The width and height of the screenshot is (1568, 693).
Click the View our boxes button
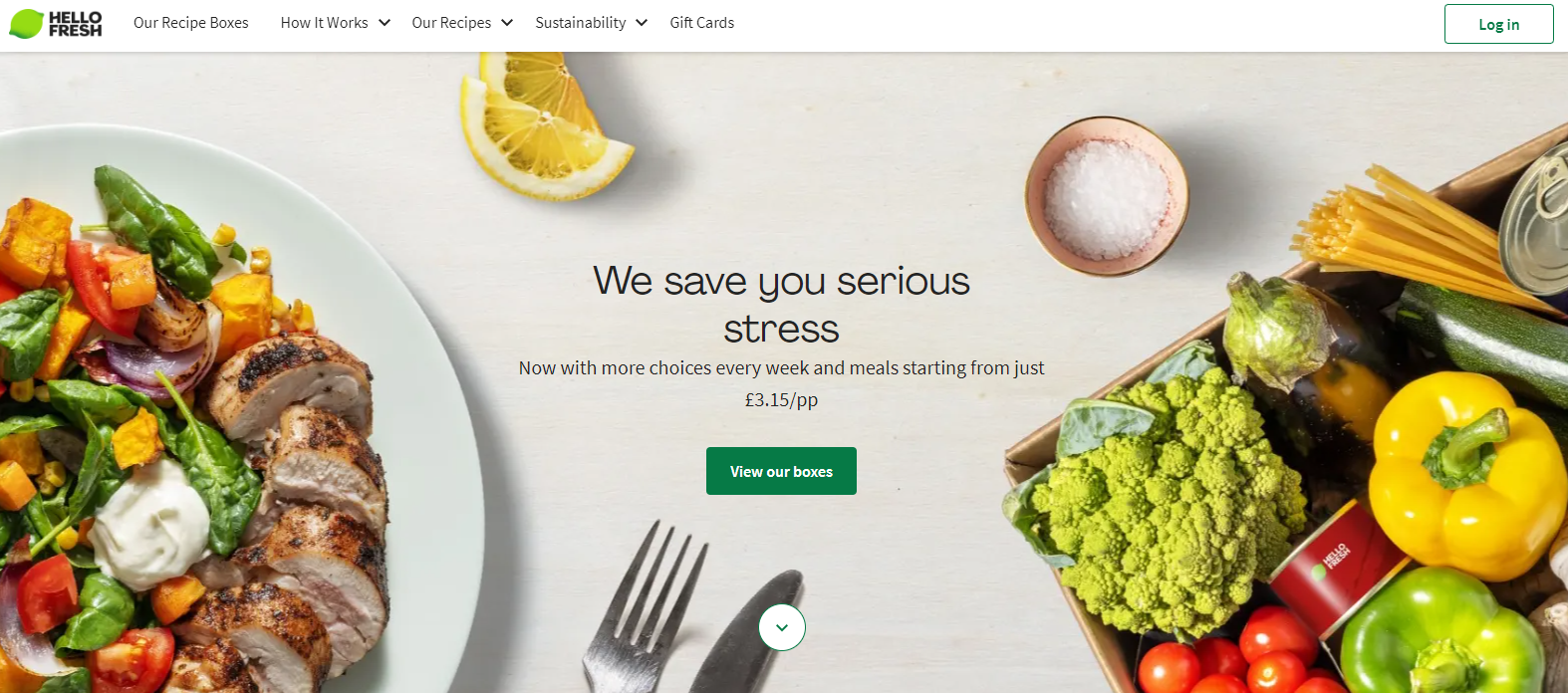pos(782,471)
